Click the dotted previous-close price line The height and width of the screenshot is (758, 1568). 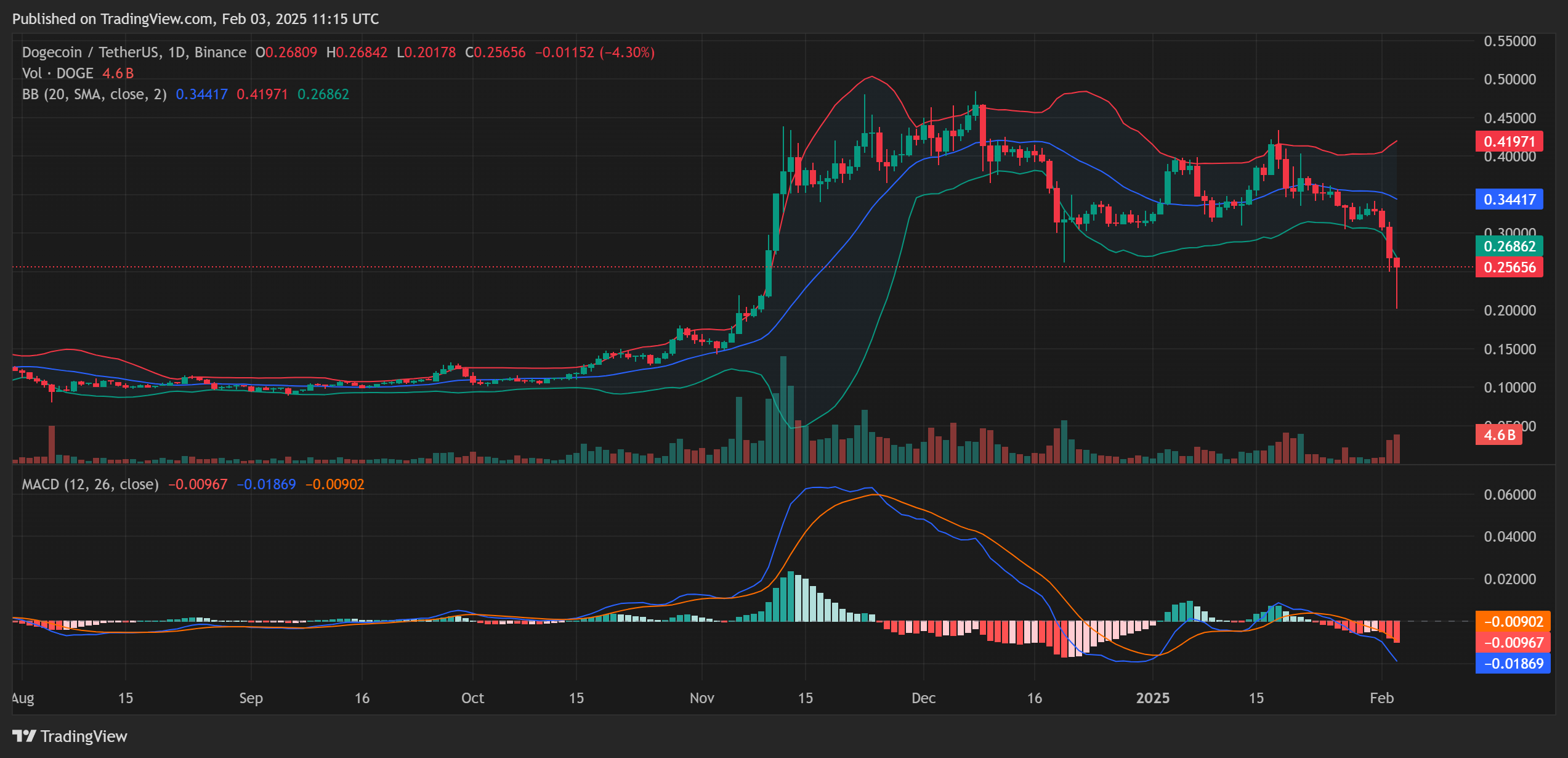click(431, 267)
